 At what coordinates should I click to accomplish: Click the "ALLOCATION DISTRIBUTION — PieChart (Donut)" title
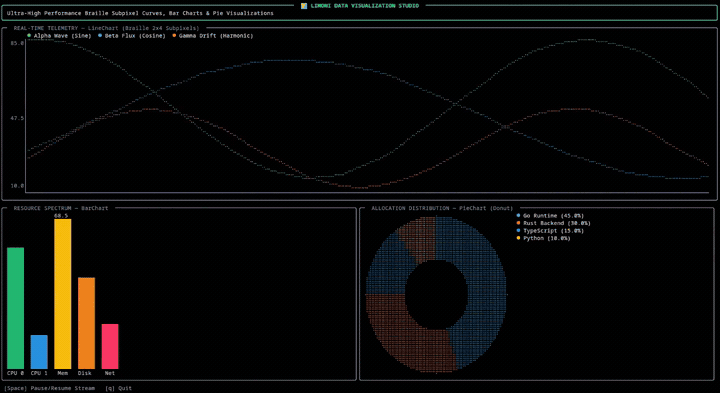[442, 208]
